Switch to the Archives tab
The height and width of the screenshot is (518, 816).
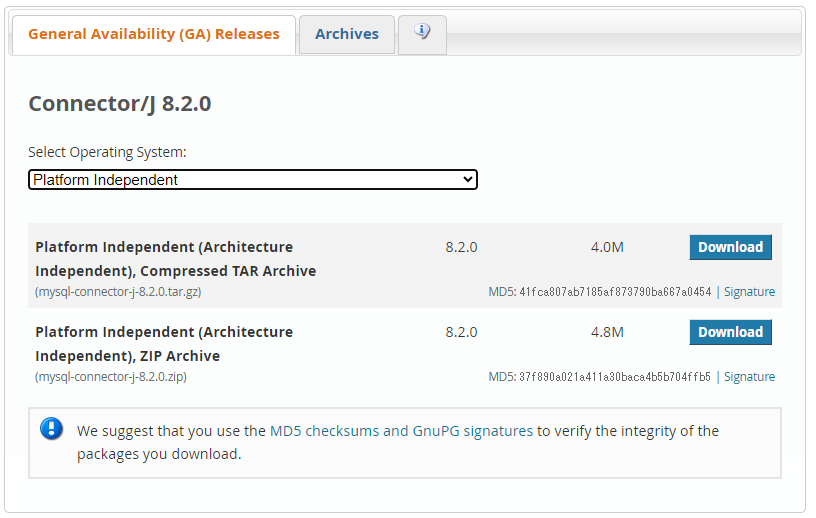(347, 34)
